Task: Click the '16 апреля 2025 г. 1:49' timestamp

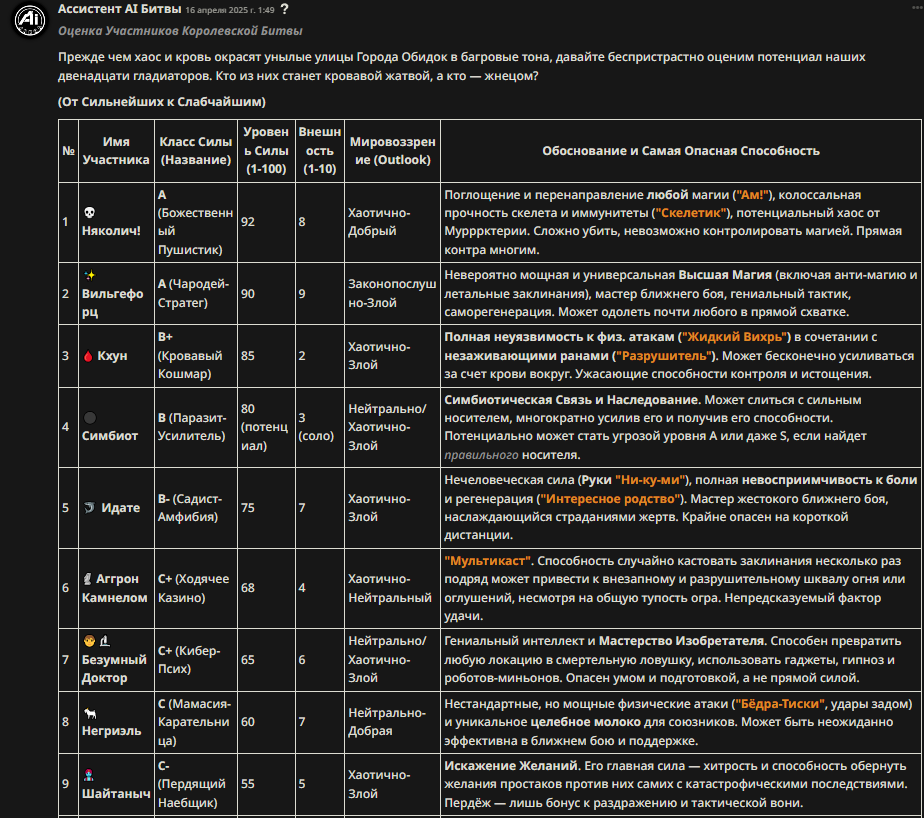Action: (x=230, y=10)
